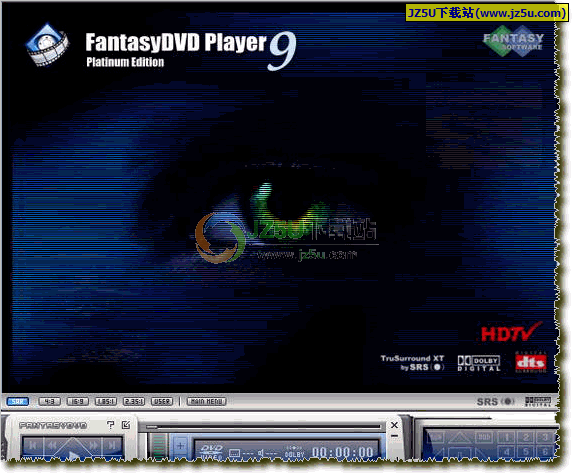Switch aspect ratio to 16:9
Image resolution: width=572 pixels, height=474 pixels.
(77, 402)
